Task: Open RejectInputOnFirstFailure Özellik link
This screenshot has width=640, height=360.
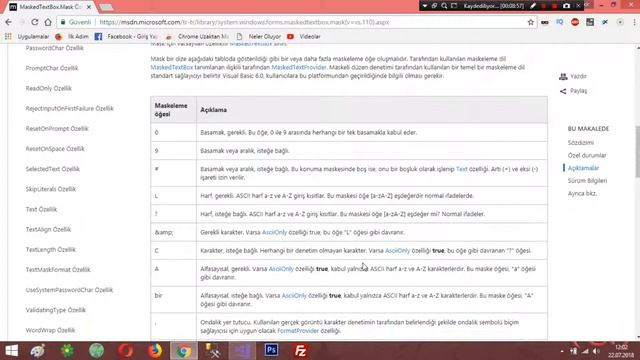Action: (69, 109)
